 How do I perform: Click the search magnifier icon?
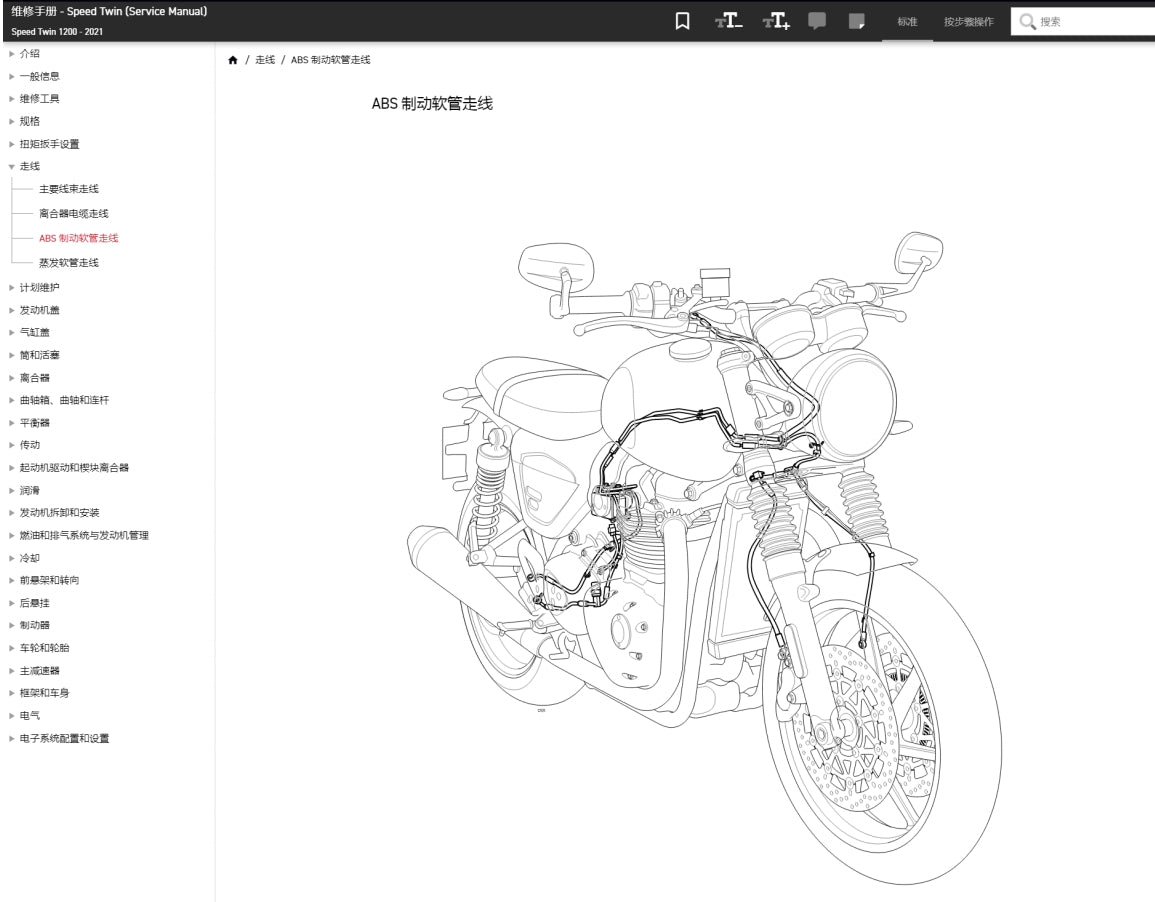coord(1028,19)
